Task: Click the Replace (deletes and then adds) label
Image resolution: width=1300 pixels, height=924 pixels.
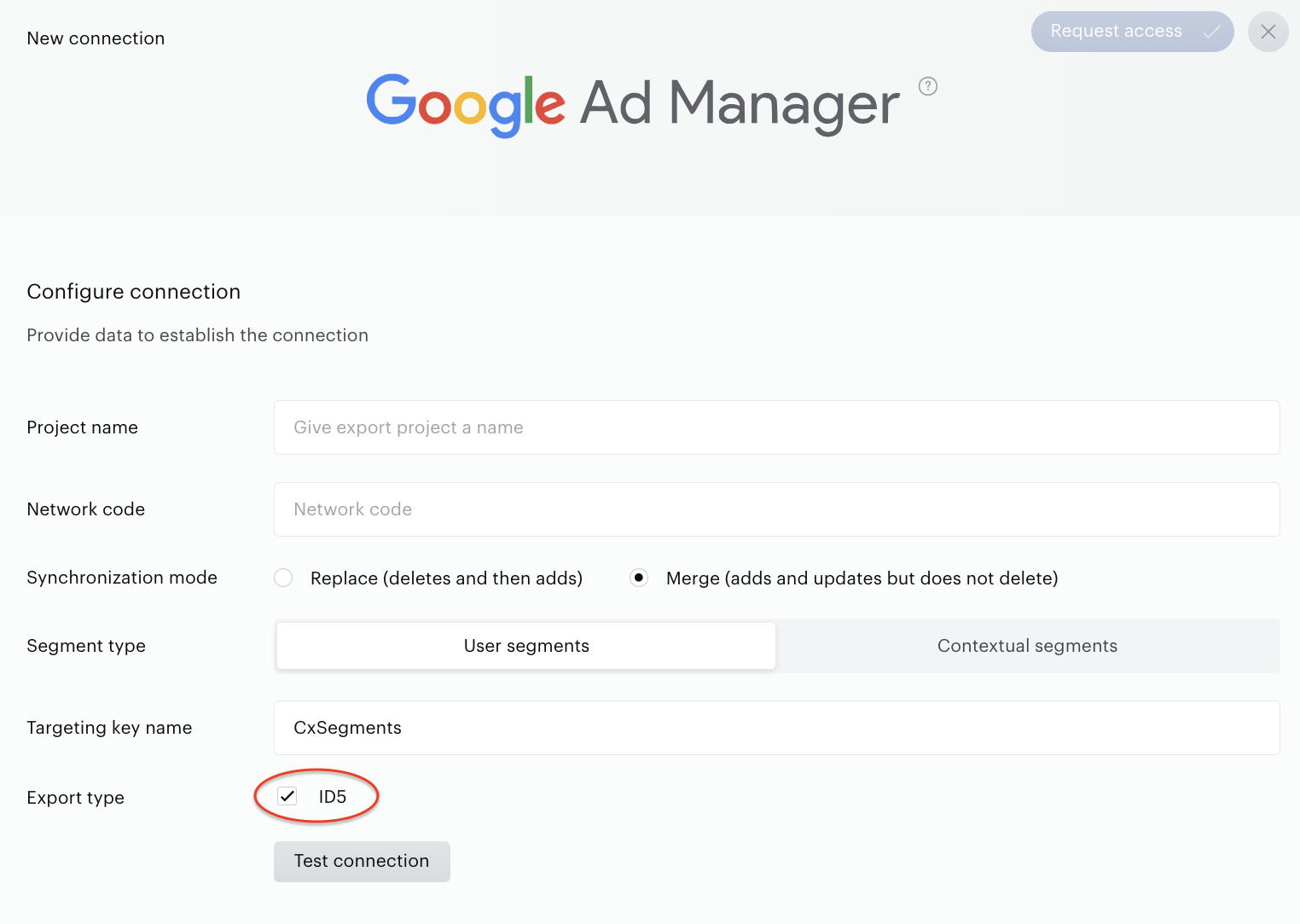Action: click(x=446, y=578)
